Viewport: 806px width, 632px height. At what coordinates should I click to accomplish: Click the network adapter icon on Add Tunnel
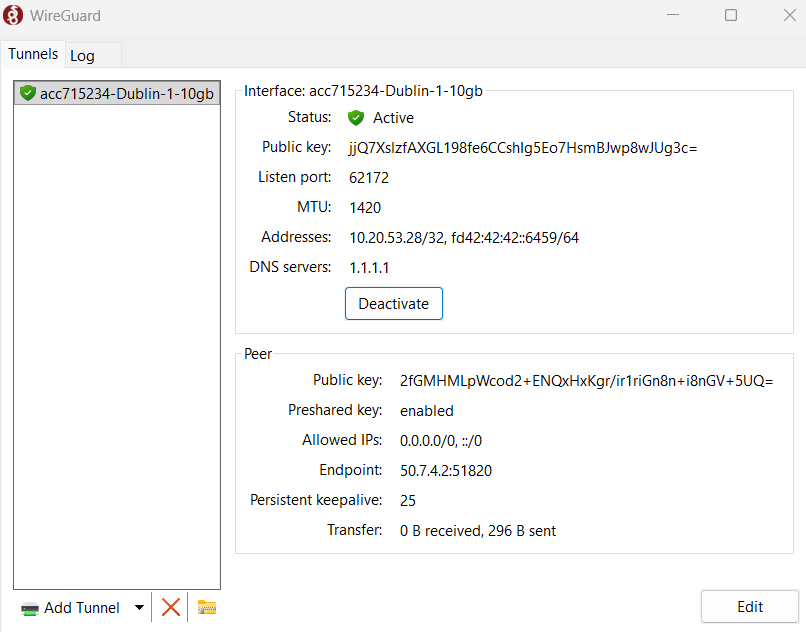pyautogui.click(x=30, y=609)
